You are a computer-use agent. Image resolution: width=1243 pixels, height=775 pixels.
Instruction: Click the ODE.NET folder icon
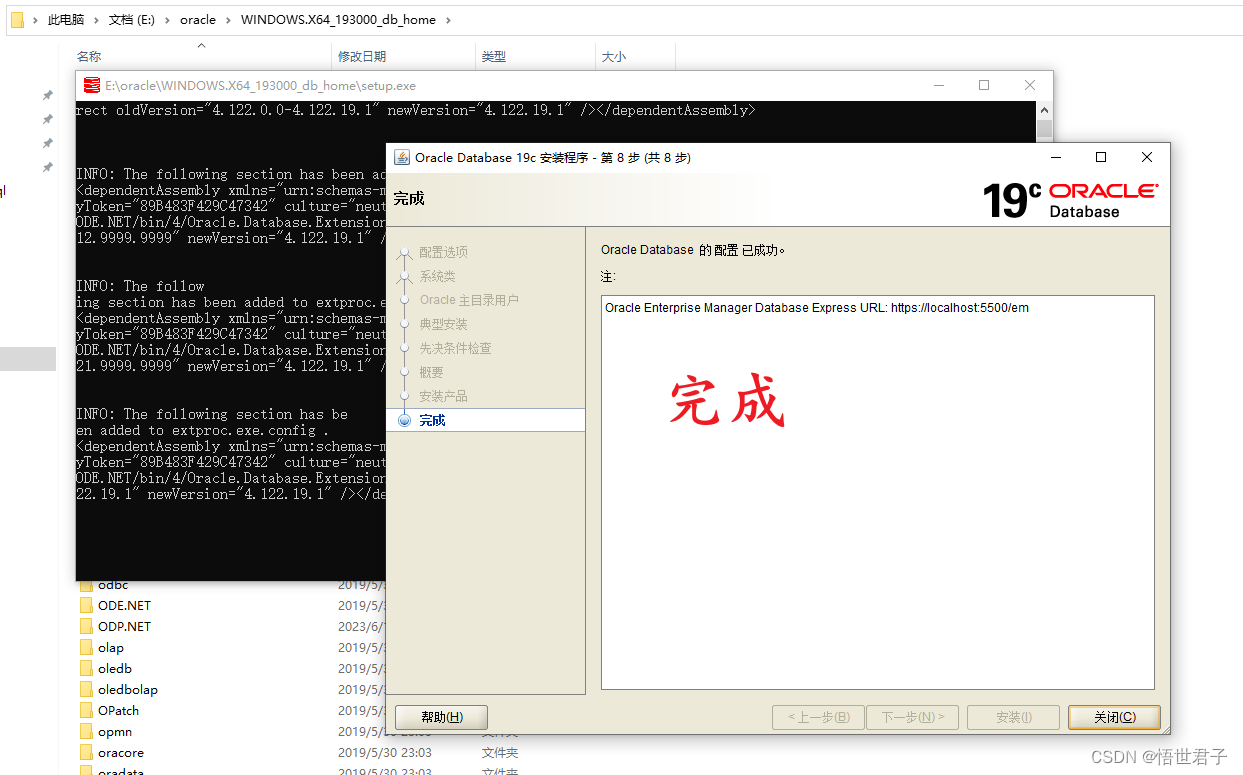click(86, 606)
